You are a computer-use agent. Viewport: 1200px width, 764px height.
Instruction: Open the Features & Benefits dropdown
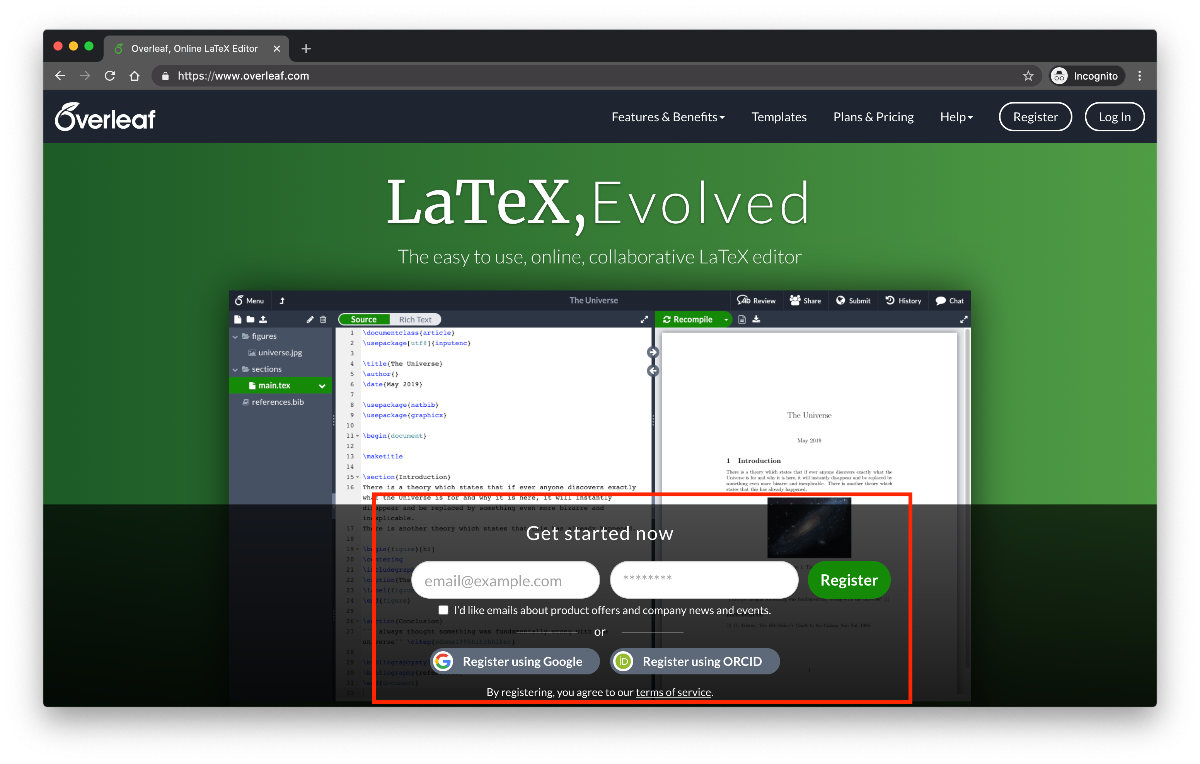pos(668,117)
